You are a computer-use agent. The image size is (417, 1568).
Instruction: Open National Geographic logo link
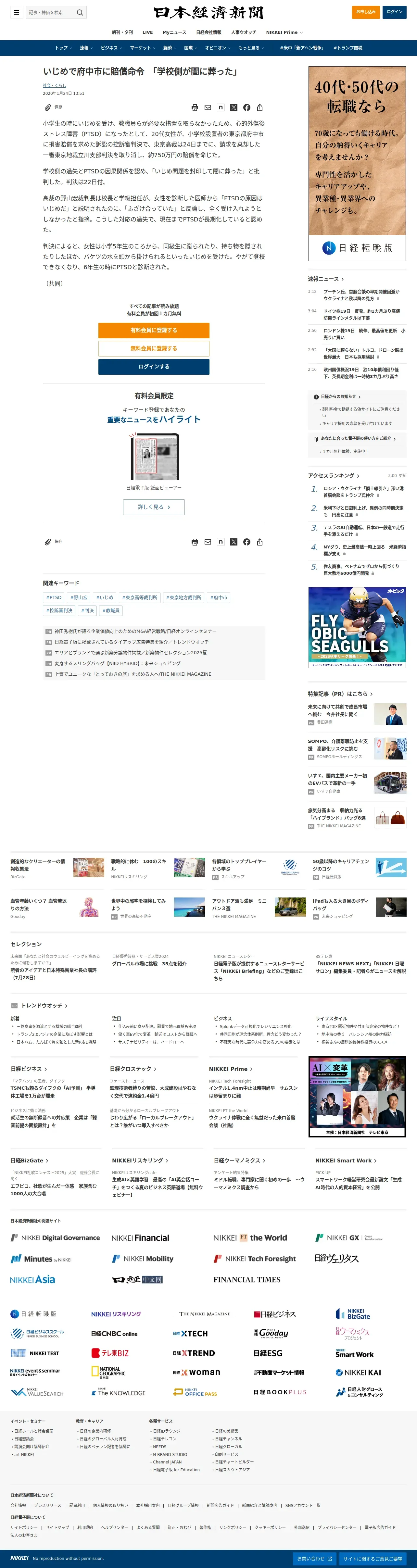pos(108,1372)
